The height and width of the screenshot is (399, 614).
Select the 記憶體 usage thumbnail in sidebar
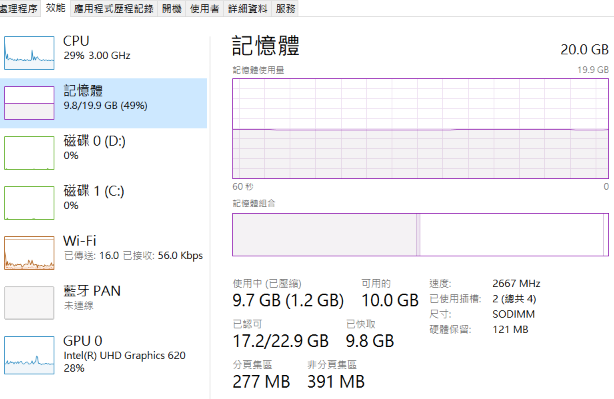[29, 103]
